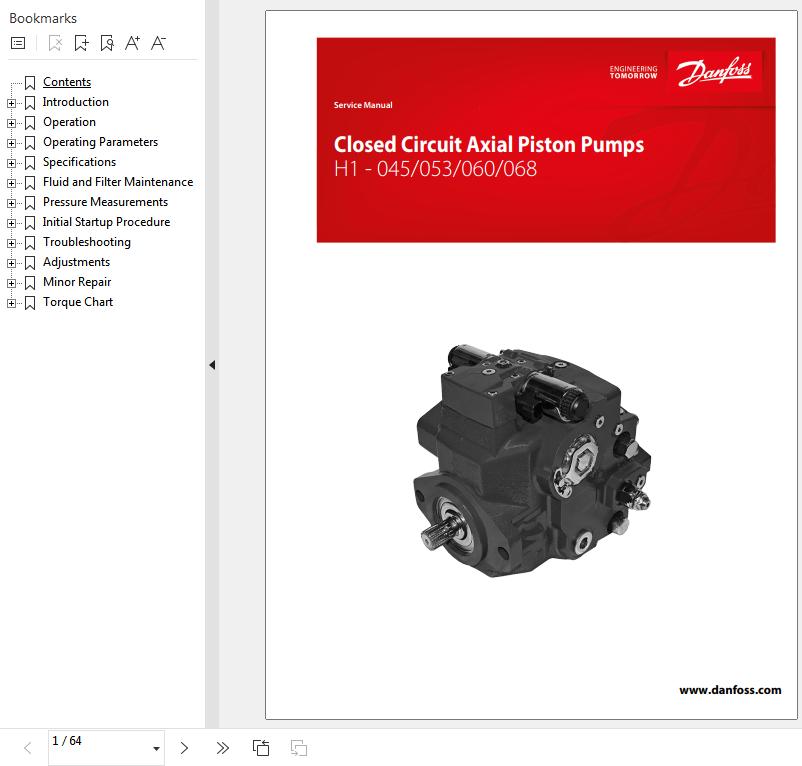Expand the Initial Startup Procedure bookmark
Screen dimensions: 802x766
(11, 223)
